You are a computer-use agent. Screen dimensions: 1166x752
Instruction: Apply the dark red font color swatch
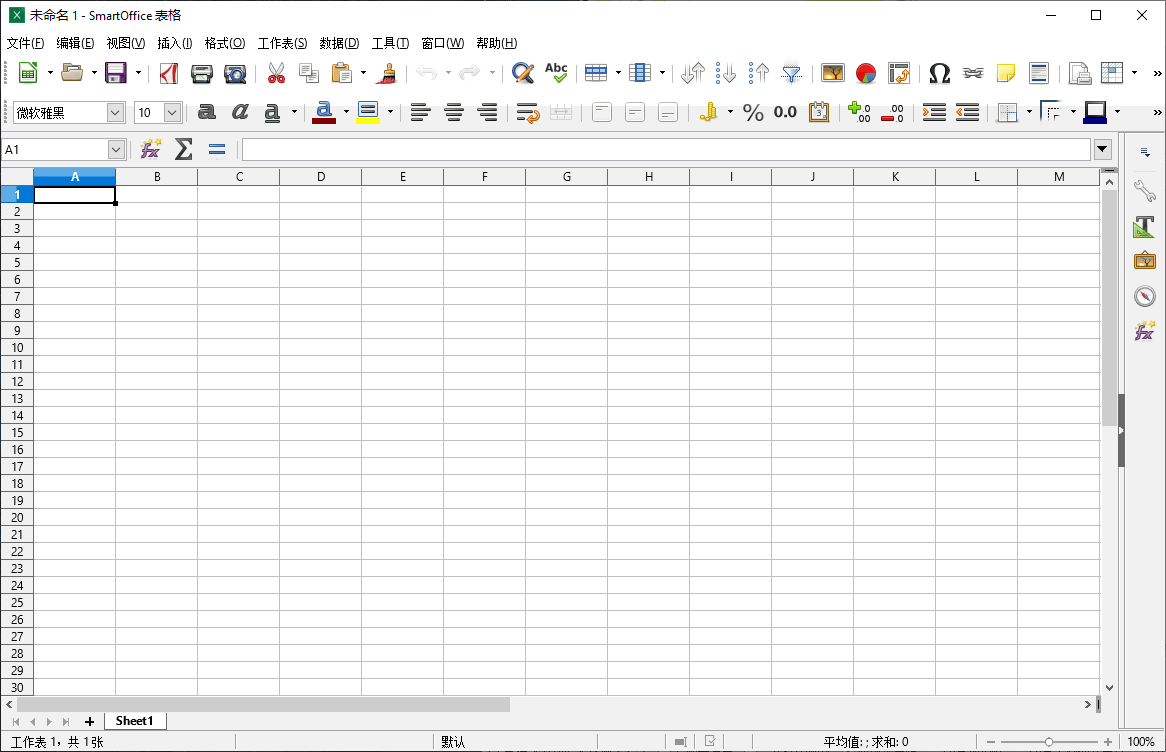tap(323, 112)
